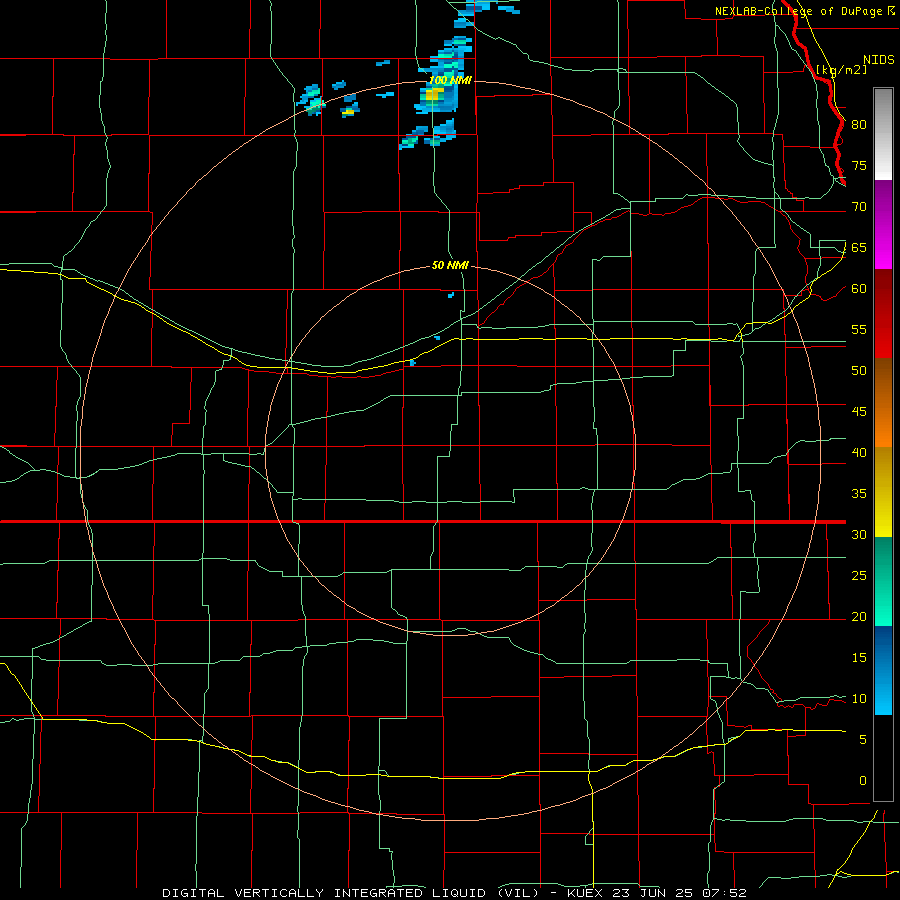Click the 65 value on the VIL scale

pos(859,247)
